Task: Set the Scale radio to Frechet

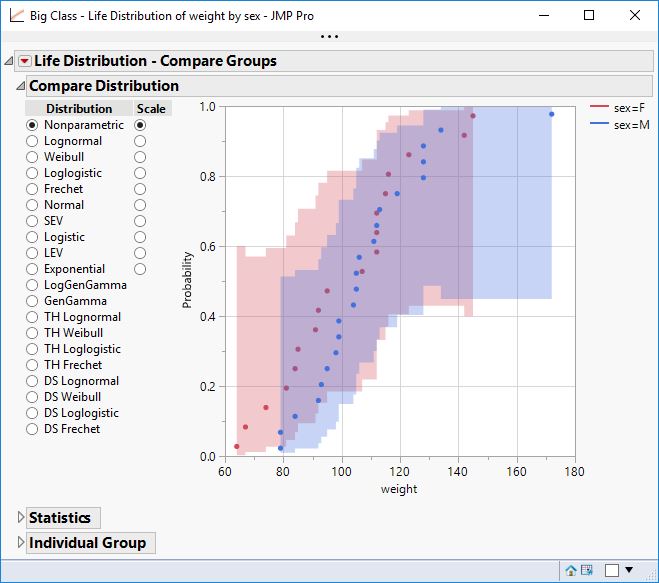Action: 140,189
